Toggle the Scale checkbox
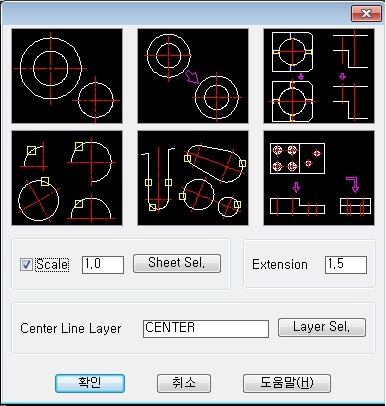The image size is (386, 406). click(26, 265)
